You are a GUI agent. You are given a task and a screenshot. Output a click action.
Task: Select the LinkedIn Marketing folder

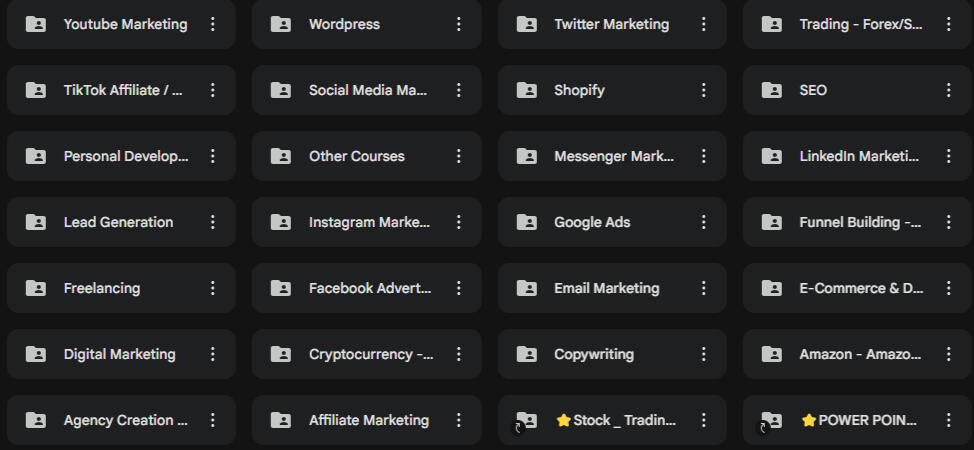tap(858, 156)
